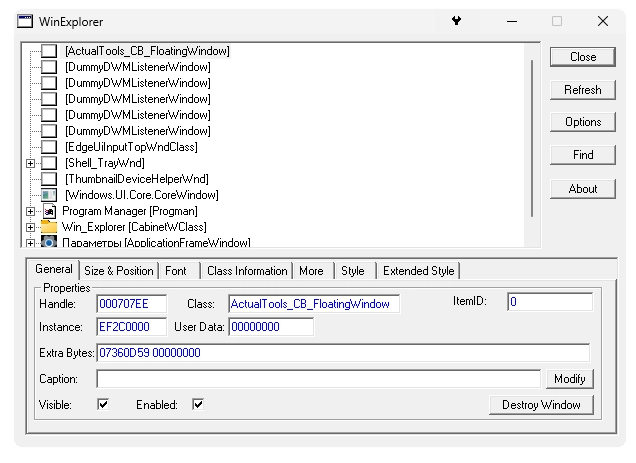This screenshot has width=636, height=463.
Task: Click the Extra Bytes field
Action: [343, 353]
